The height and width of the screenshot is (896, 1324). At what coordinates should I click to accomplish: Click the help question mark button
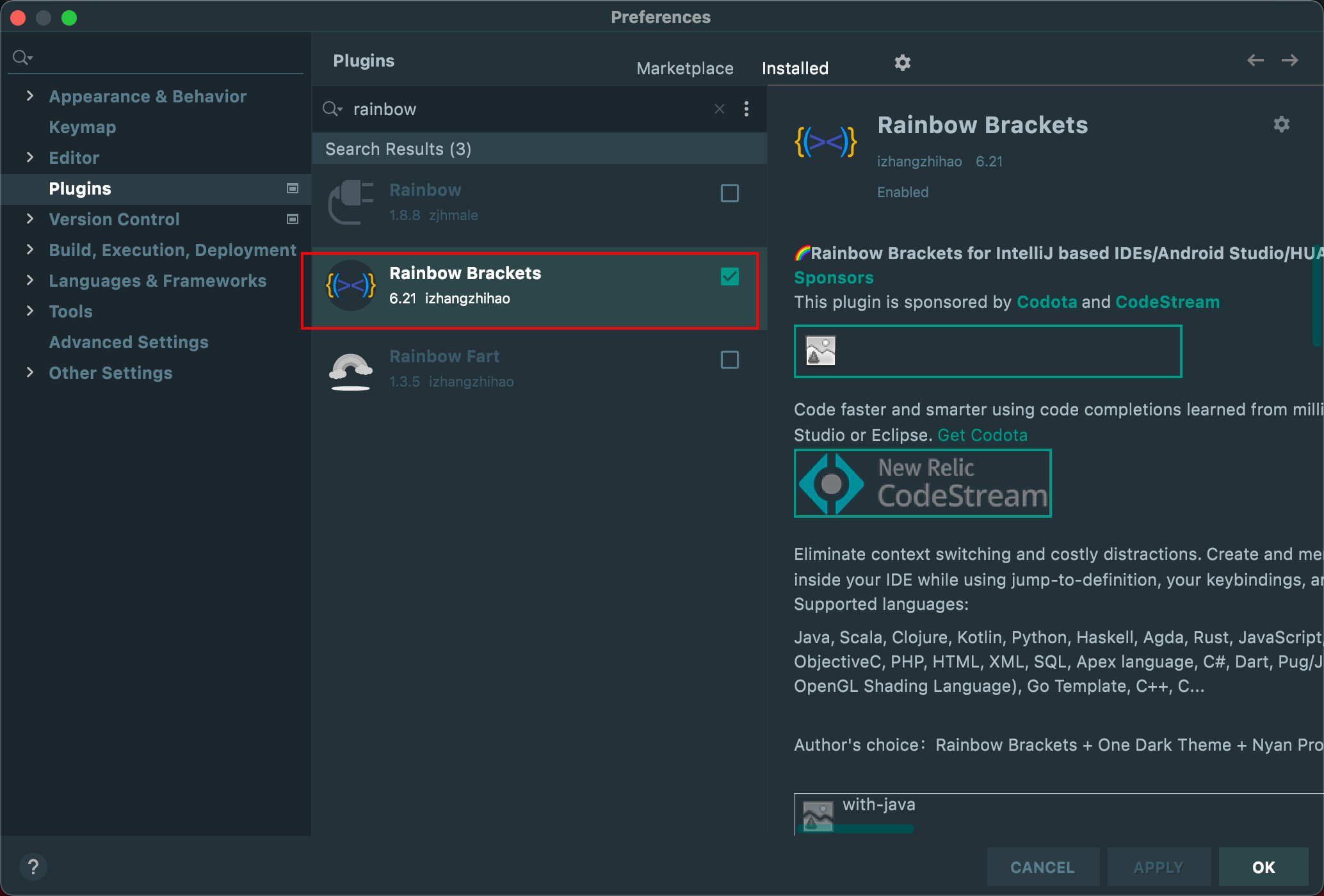point(33,867)
